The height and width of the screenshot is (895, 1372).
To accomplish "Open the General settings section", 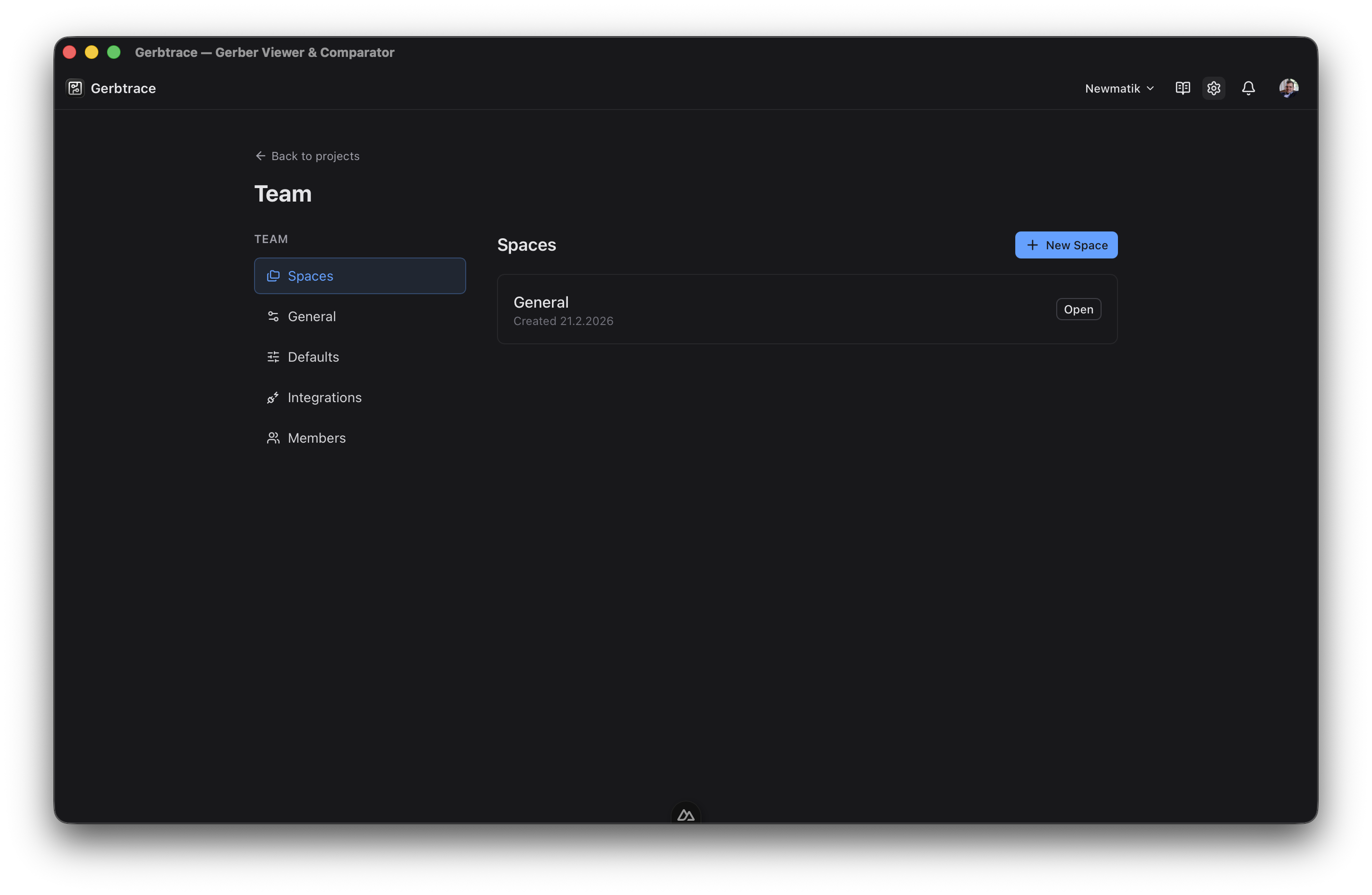I will 360,316.
